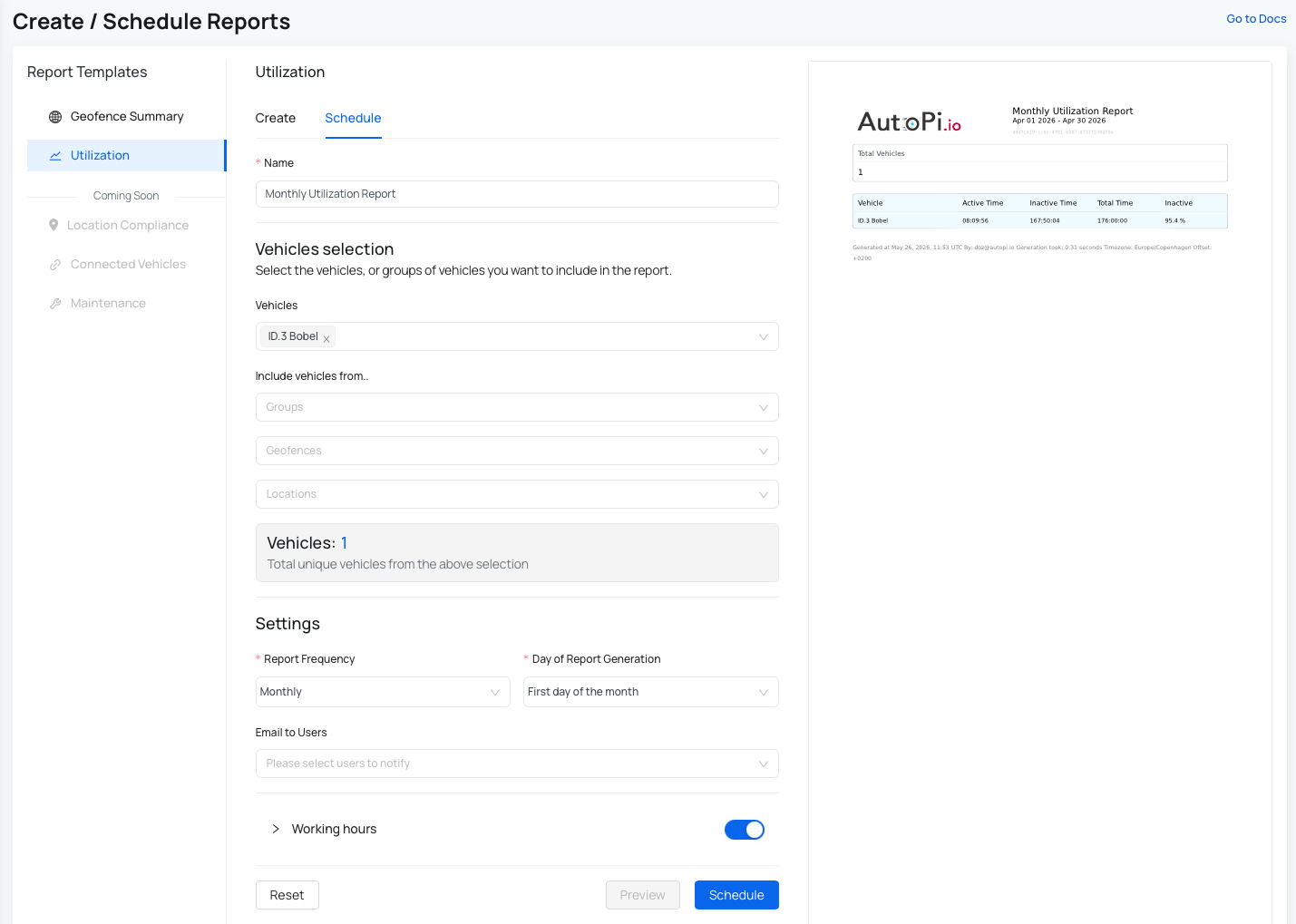1296x924 pixels.
Task: Open the Locations dropdown
Action: 517,494
